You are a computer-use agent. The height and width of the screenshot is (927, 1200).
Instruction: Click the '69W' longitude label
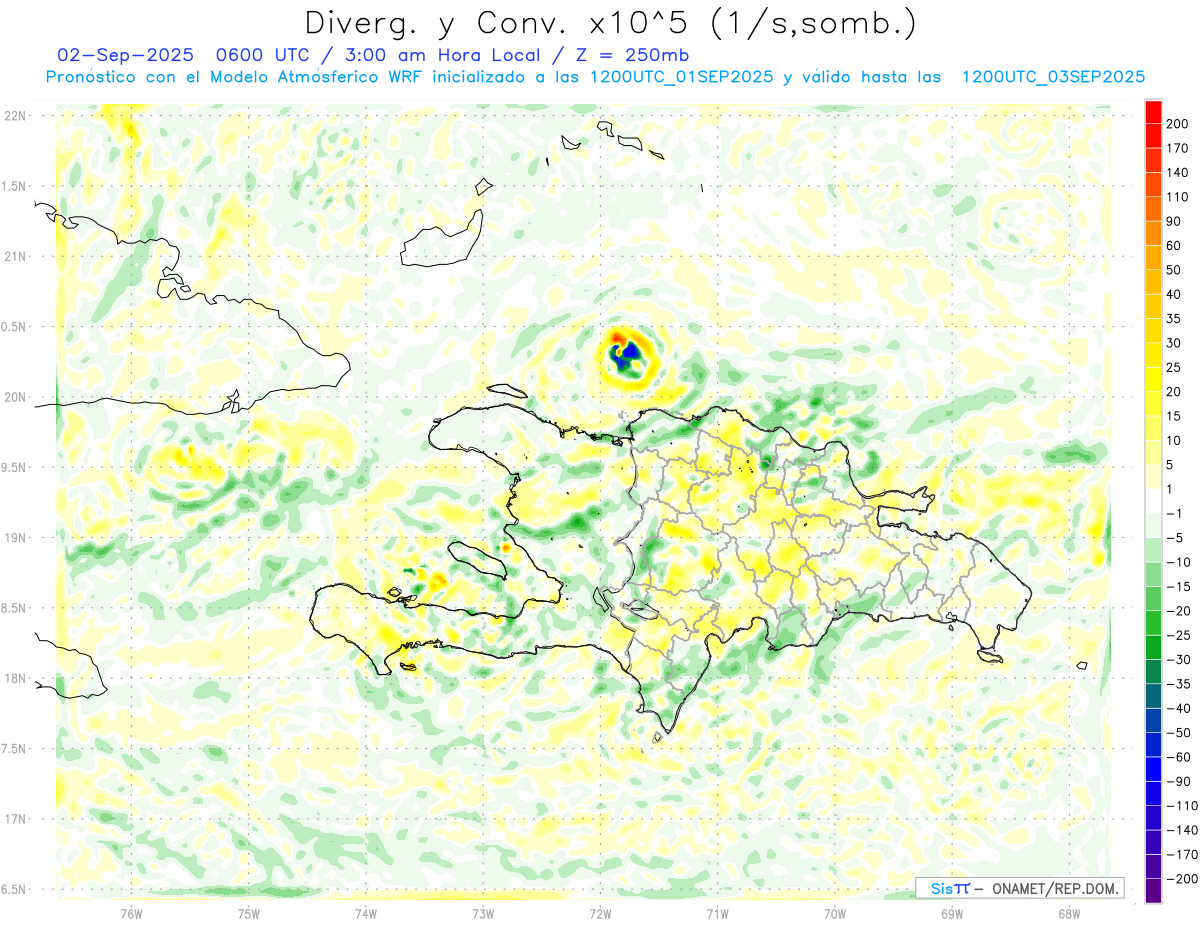click(x=952, y=913)
